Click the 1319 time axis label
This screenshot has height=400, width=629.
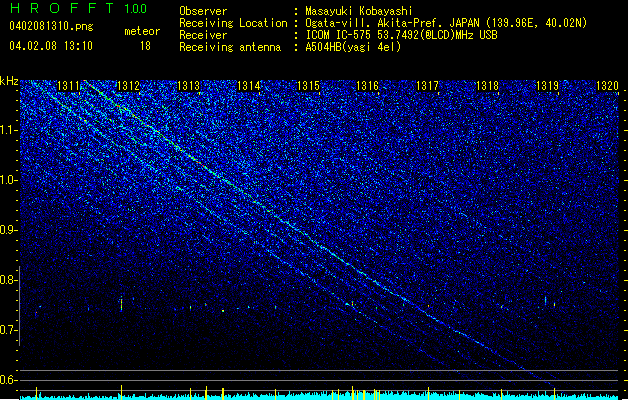click(x=548, y=86)
